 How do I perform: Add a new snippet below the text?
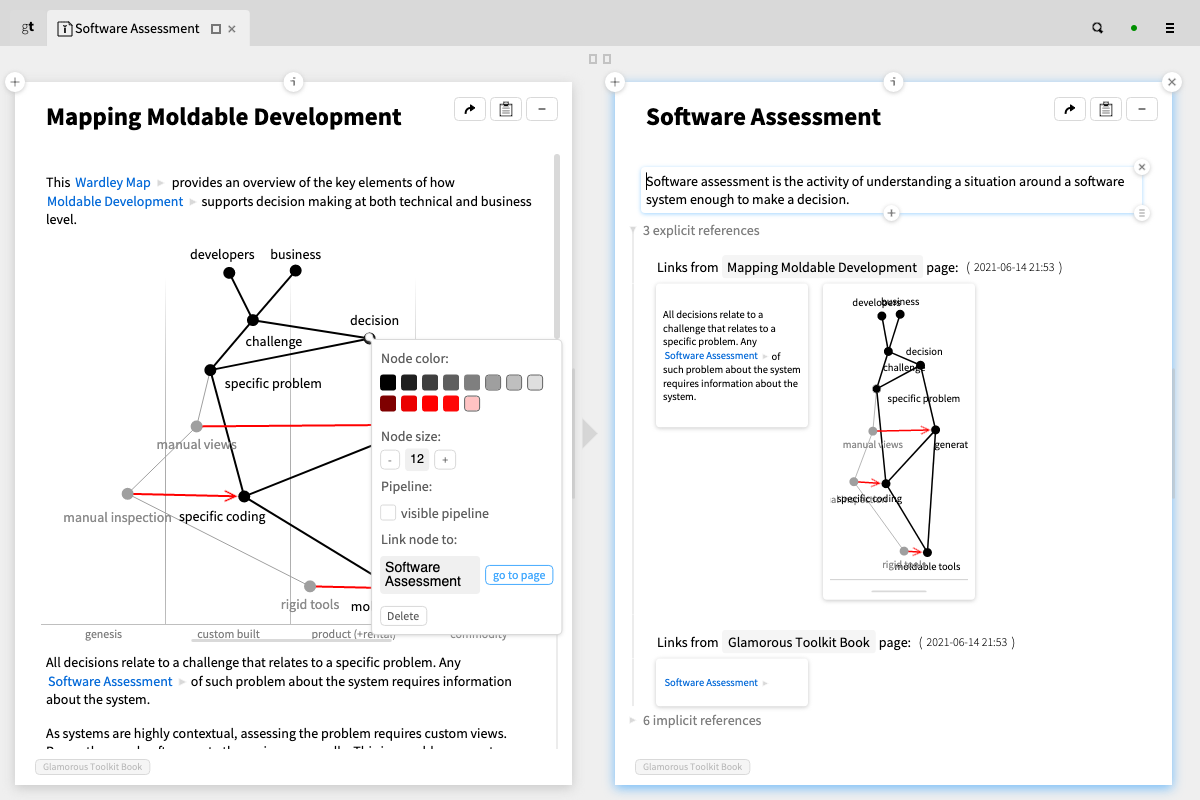(892, 213)
